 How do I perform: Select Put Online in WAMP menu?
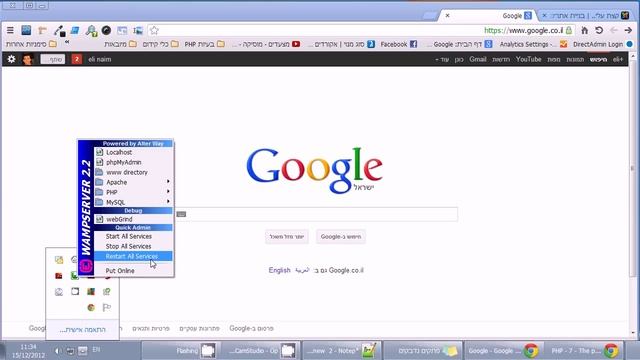[133, 271]
